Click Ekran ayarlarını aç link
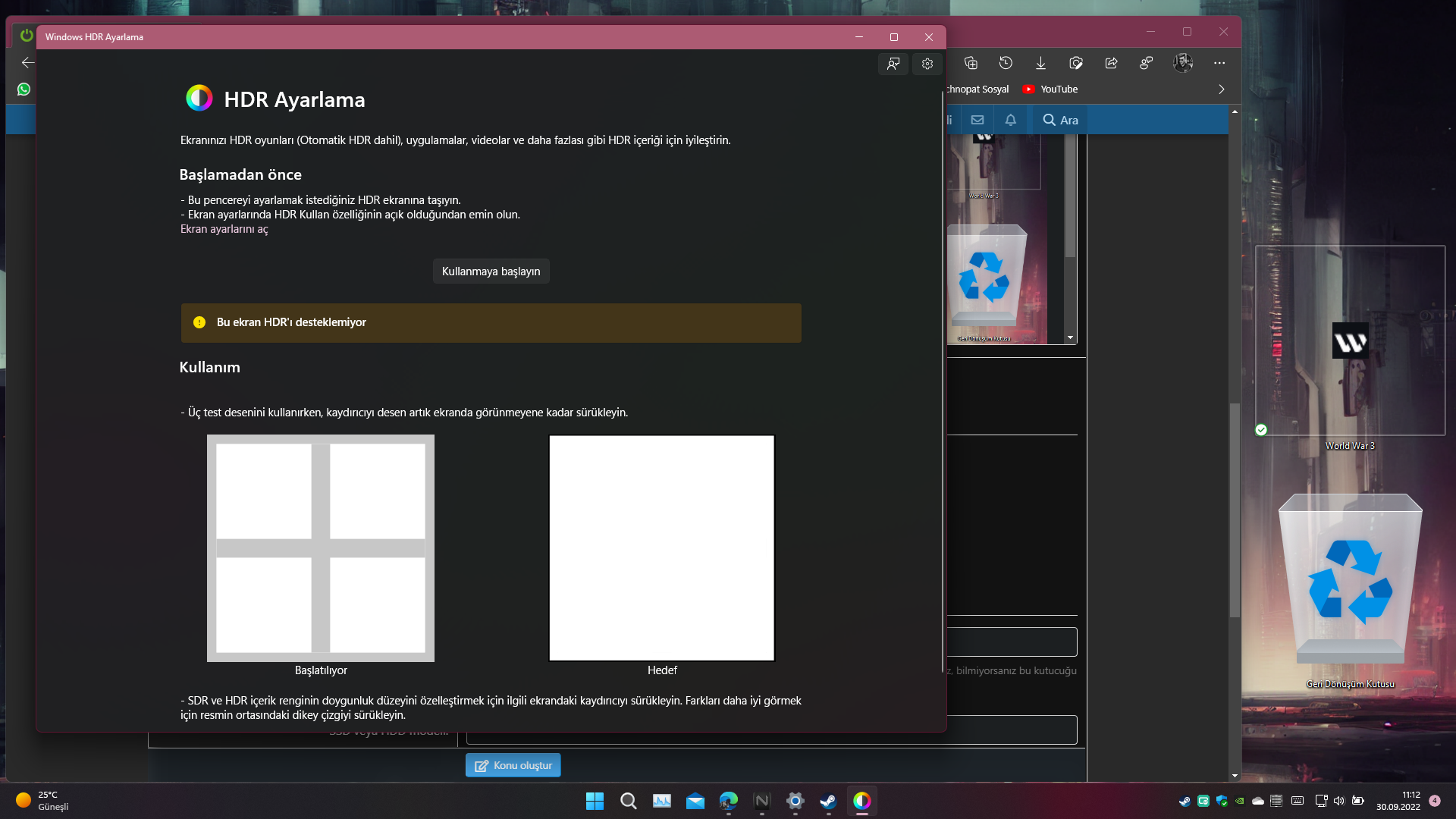The height and width of the screenshot is (819, 1456). coord(224,229)
